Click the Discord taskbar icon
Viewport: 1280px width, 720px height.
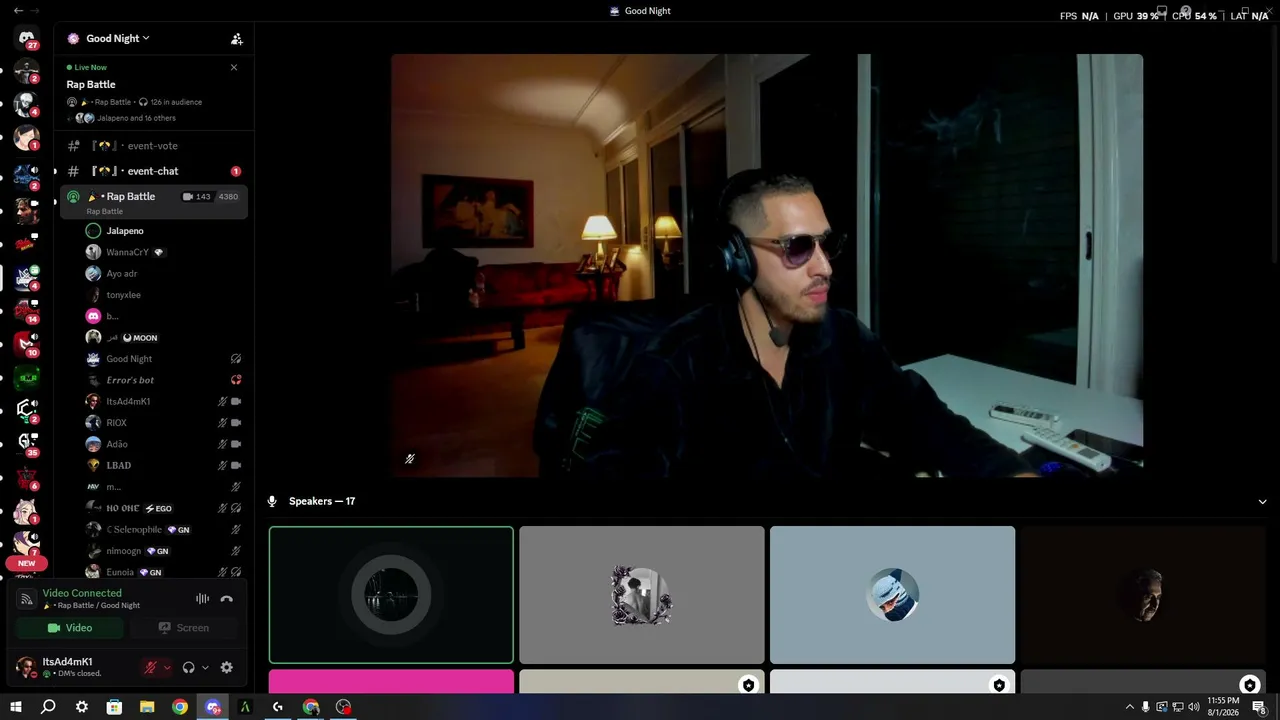pyautogui.click(x=213, y=707)
